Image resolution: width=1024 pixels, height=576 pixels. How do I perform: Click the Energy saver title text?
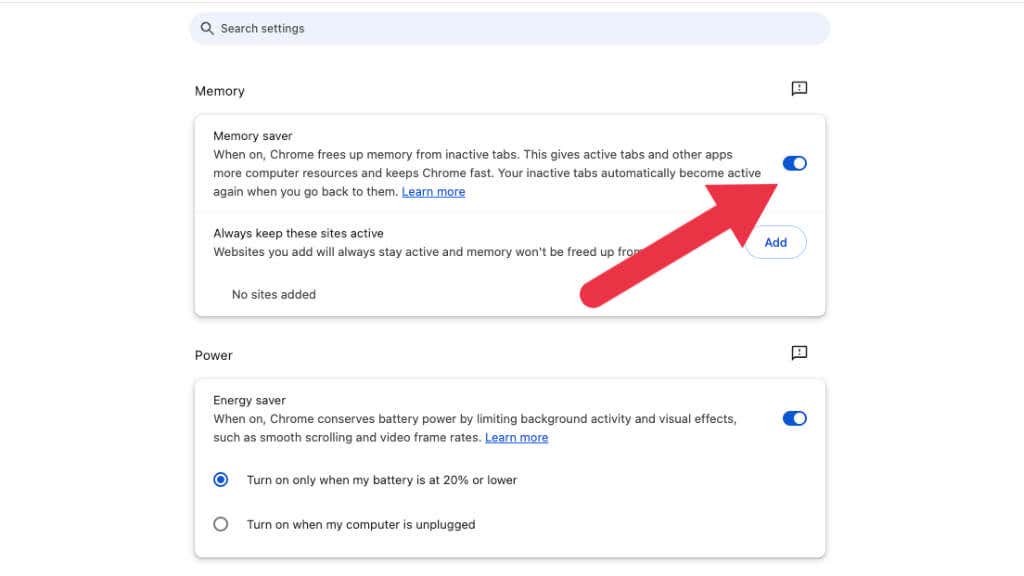249,400
